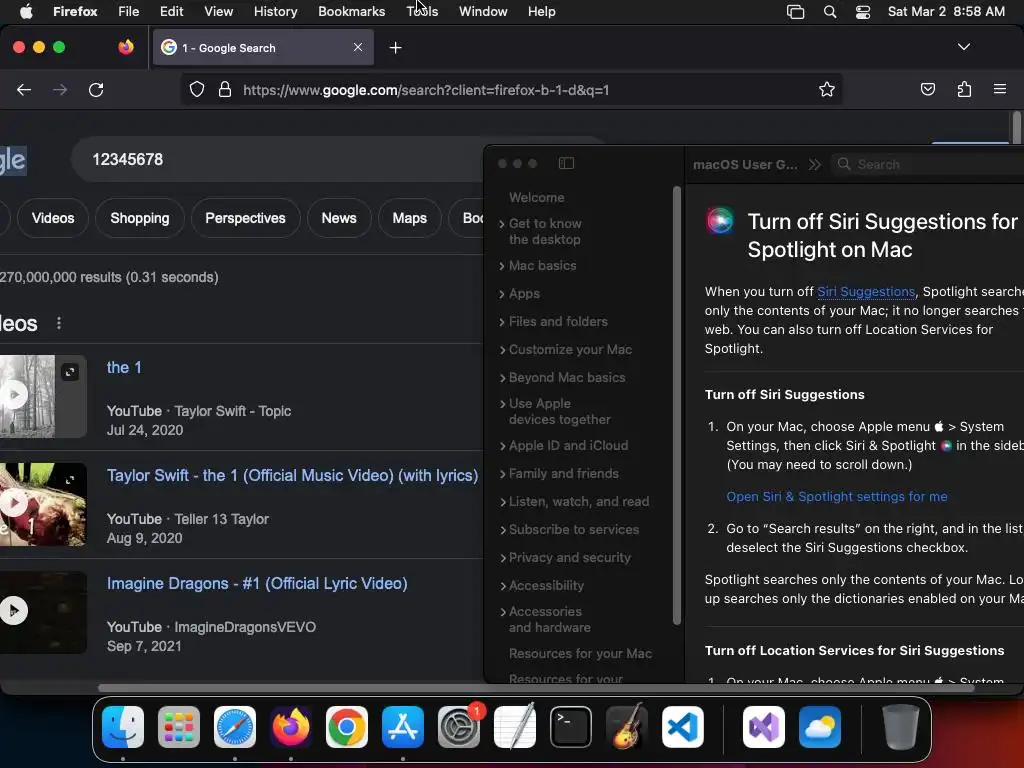1024x768 pixels.
Task: Expand the Files and folders topic
Action: [x=502, y=322]
